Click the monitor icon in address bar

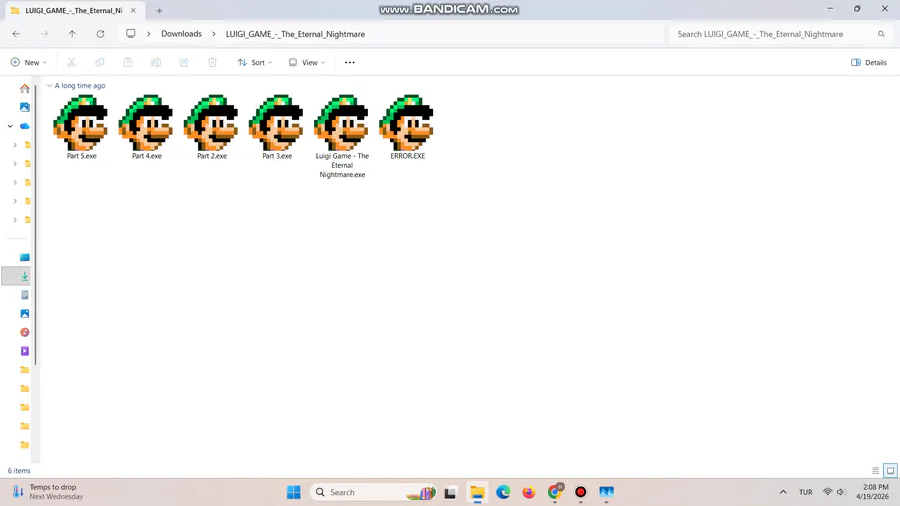pos(131,34)
